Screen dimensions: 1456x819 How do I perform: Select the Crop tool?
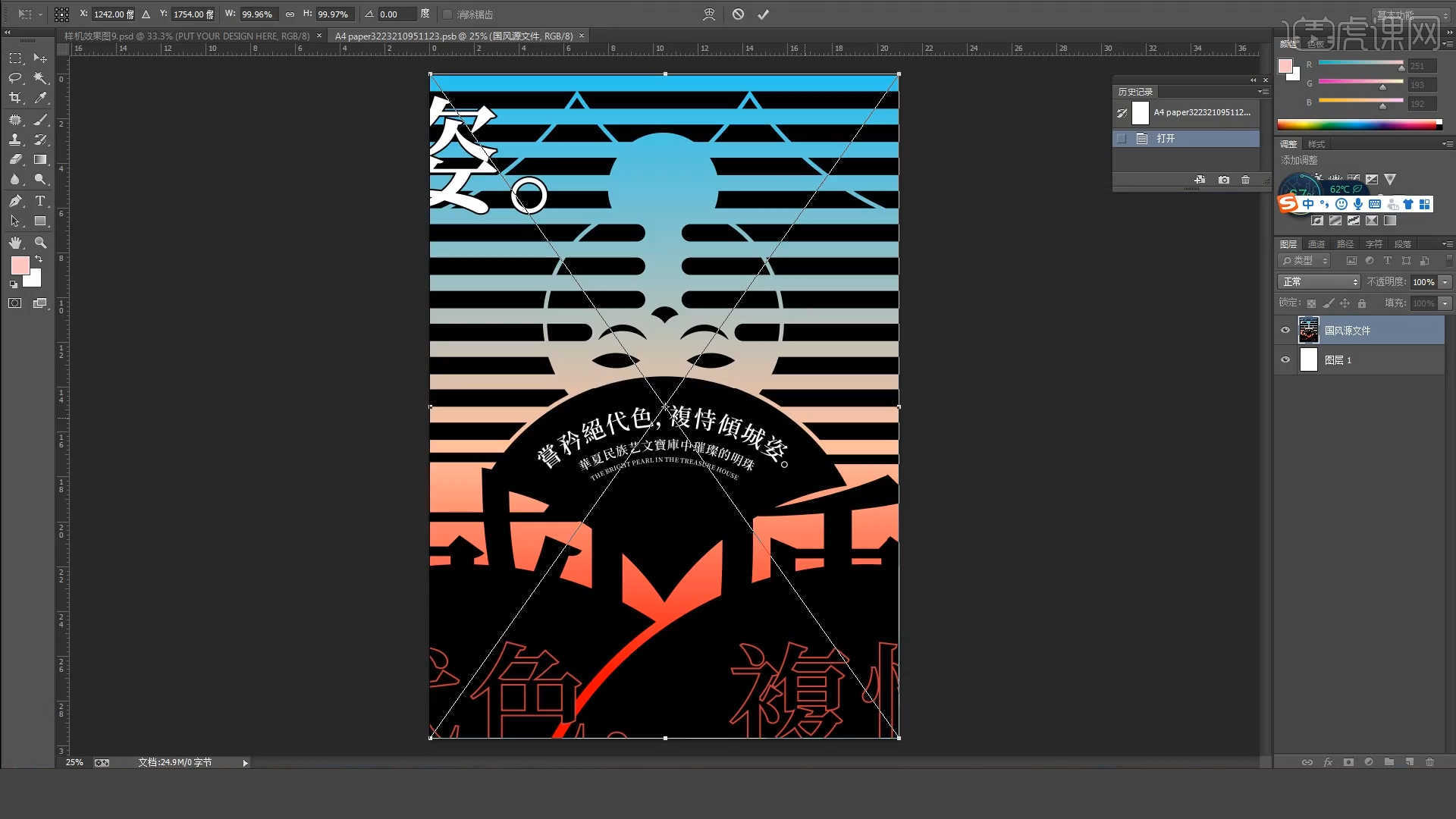tap(15, 98)
